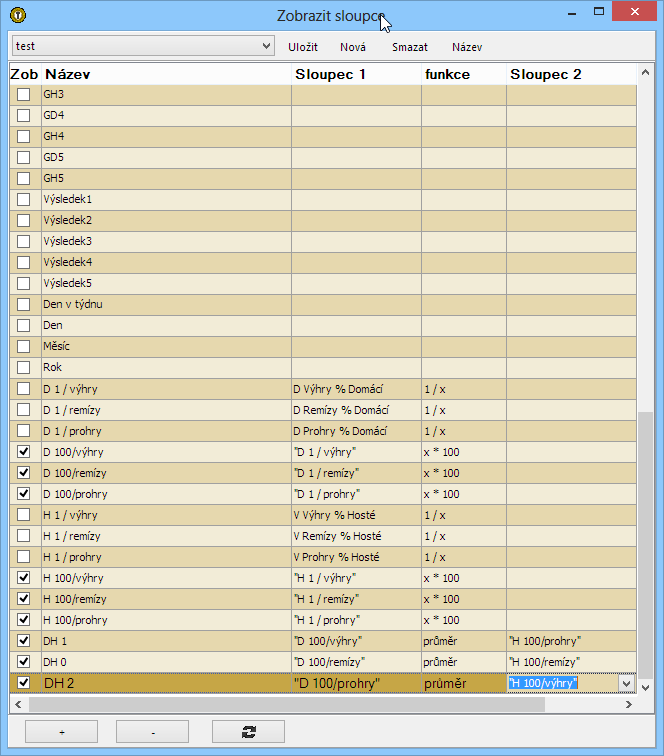Select the průměr function cell in DH 1 row

[x=463, y=641]
